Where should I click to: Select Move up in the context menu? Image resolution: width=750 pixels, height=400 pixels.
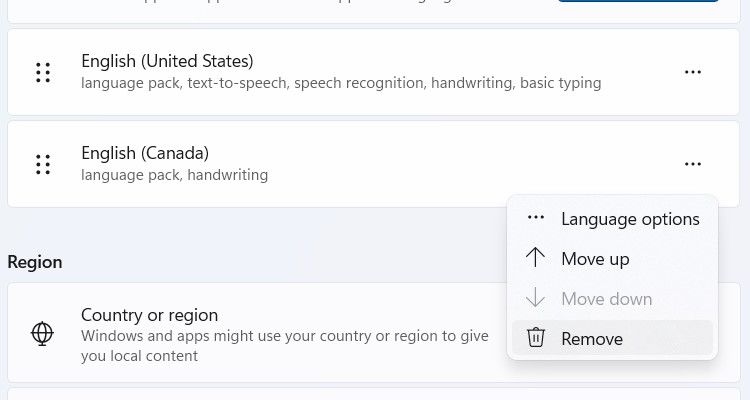[595, 259]
